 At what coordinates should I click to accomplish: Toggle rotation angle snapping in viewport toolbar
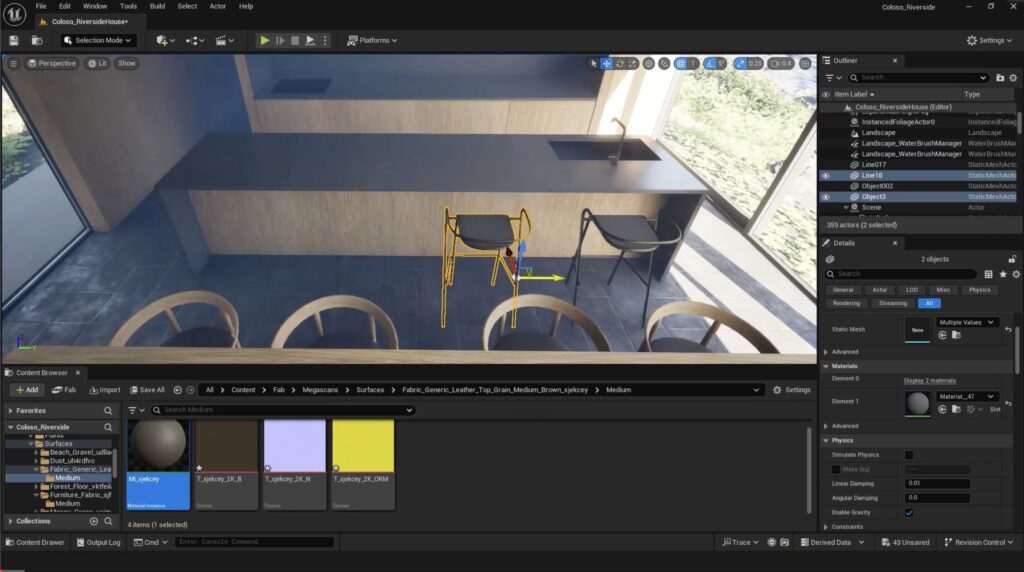(710, 63)
